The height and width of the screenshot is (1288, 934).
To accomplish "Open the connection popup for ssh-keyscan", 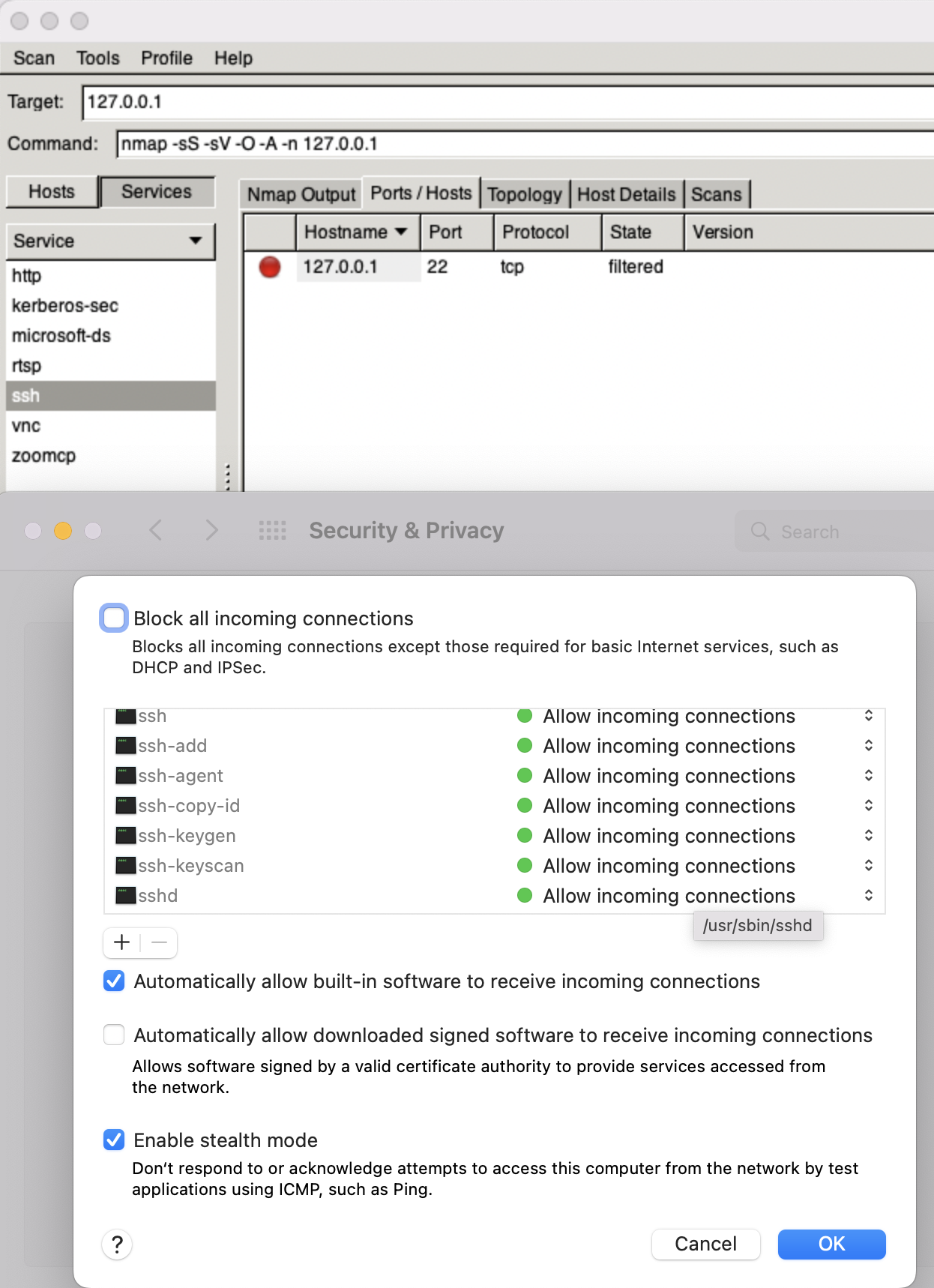I will (869, 866).
